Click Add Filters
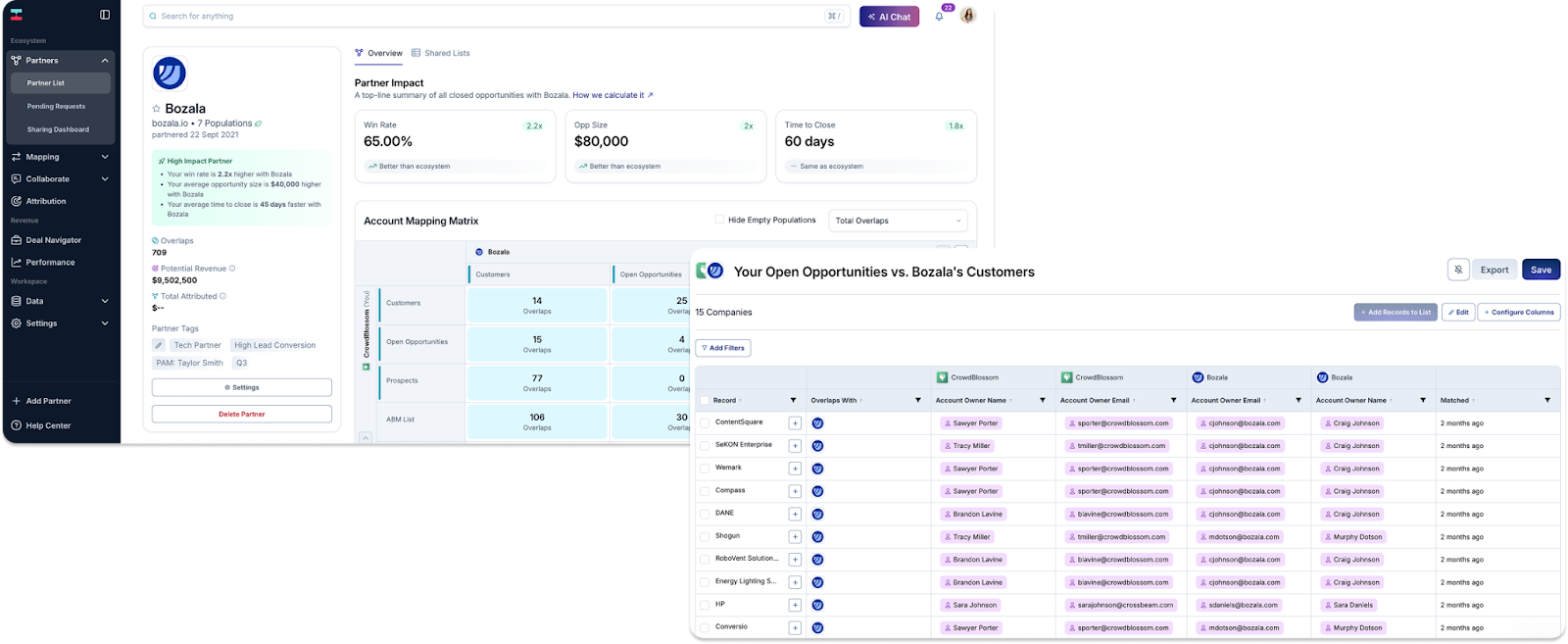The height and width of the screenshot is (644, 1568). pos(723,348)
